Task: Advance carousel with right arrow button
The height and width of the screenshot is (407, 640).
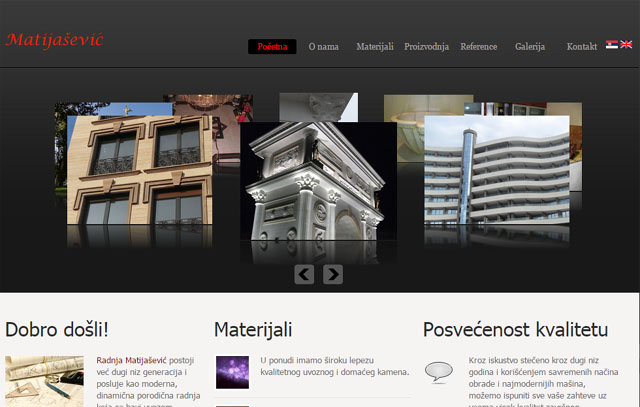Action: coord(333,274)
